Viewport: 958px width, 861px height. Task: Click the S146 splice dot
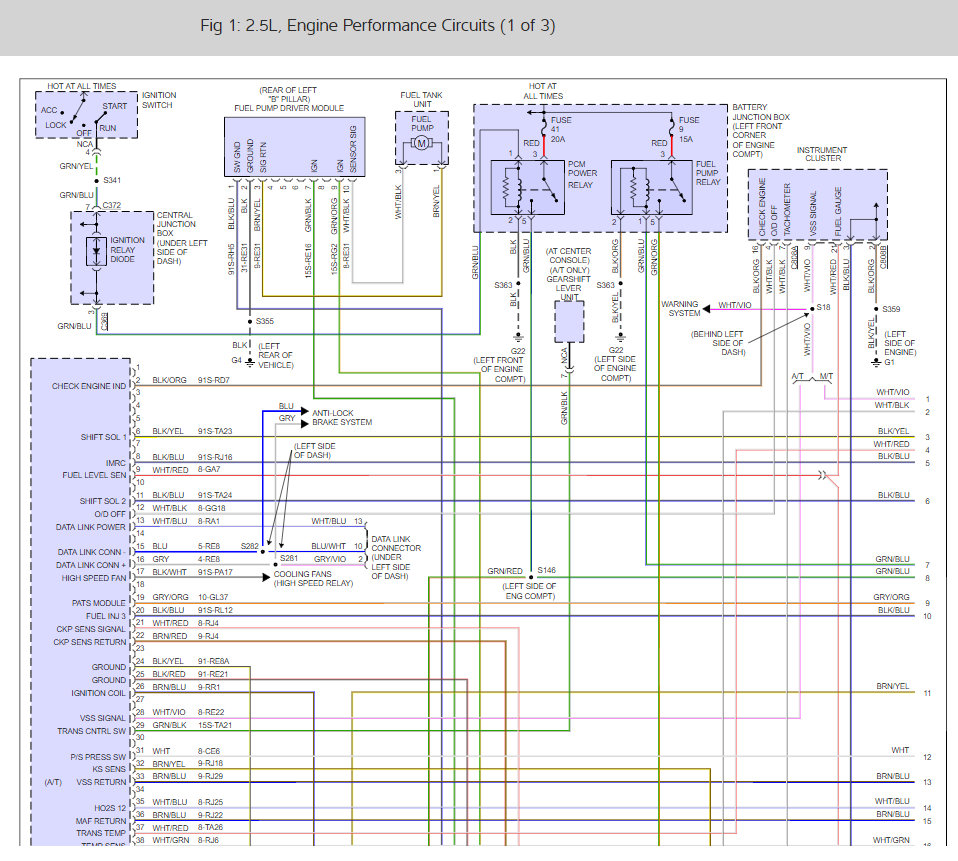pyautogui.click(x=531, y=576)
